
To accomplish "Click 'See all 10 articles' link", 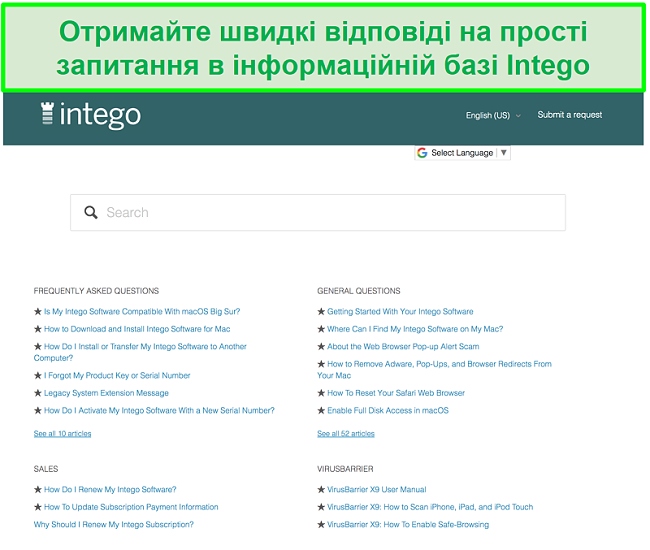I will (62, 434).
